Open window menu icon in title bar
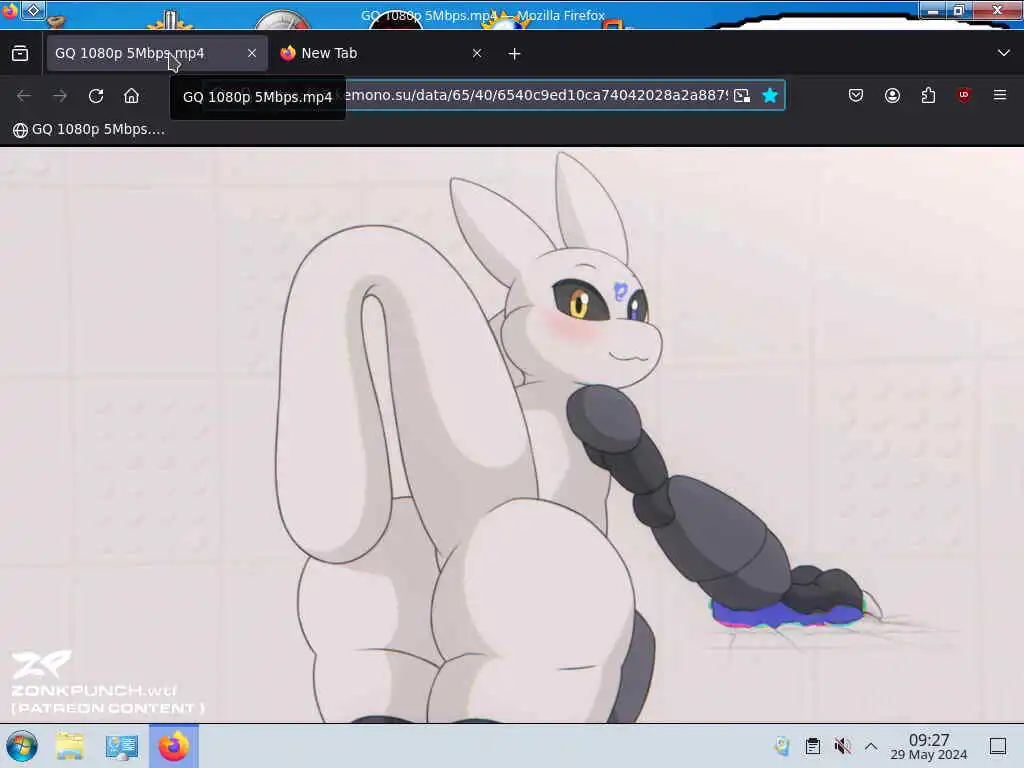The image size is (1024, 768). click(33, 10)
